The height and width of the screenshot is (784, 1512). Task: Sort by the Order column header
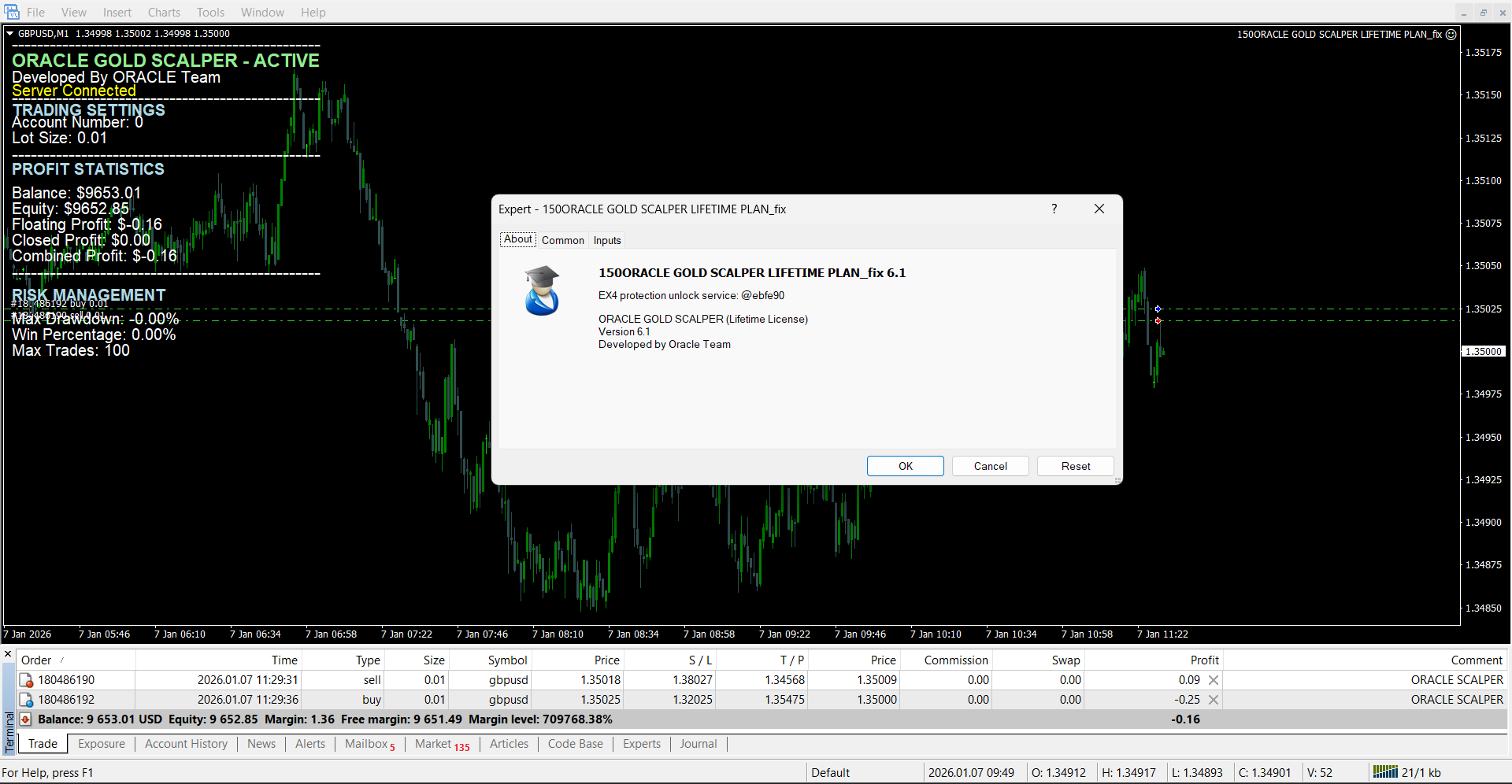[36, 660]
